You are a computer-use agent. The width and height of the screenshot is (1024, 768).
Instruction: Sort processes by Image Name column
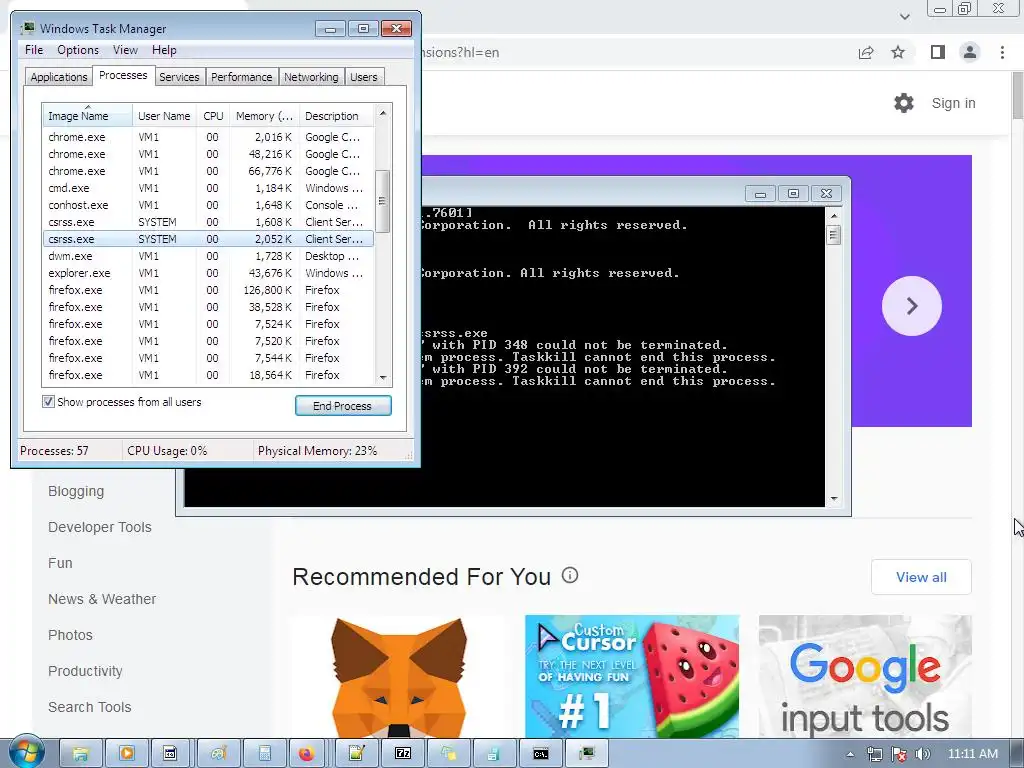point(88,116)
